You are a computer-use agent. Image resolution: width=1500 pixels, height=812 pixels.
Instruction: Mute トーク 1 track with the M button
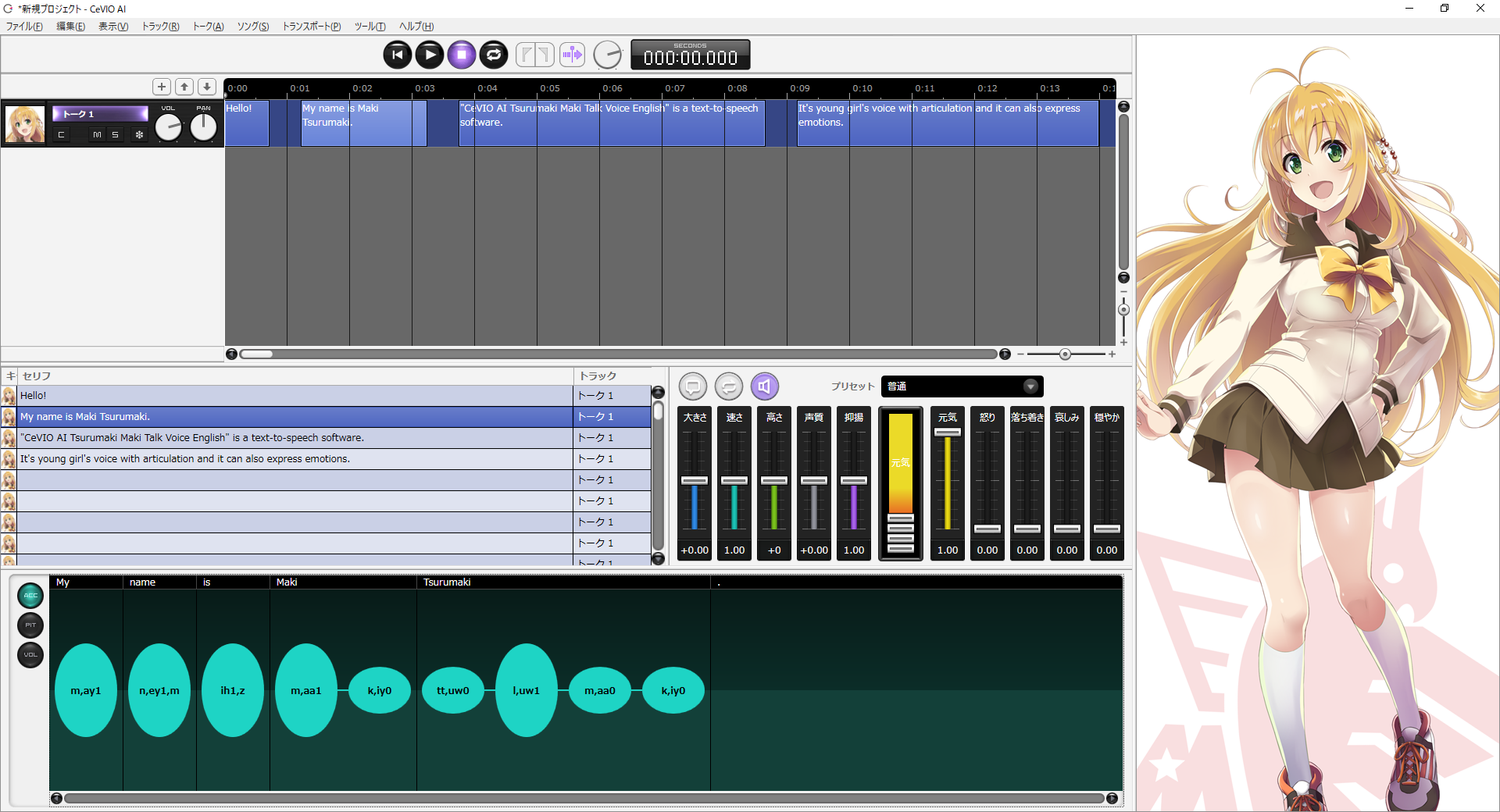point(97,135)
